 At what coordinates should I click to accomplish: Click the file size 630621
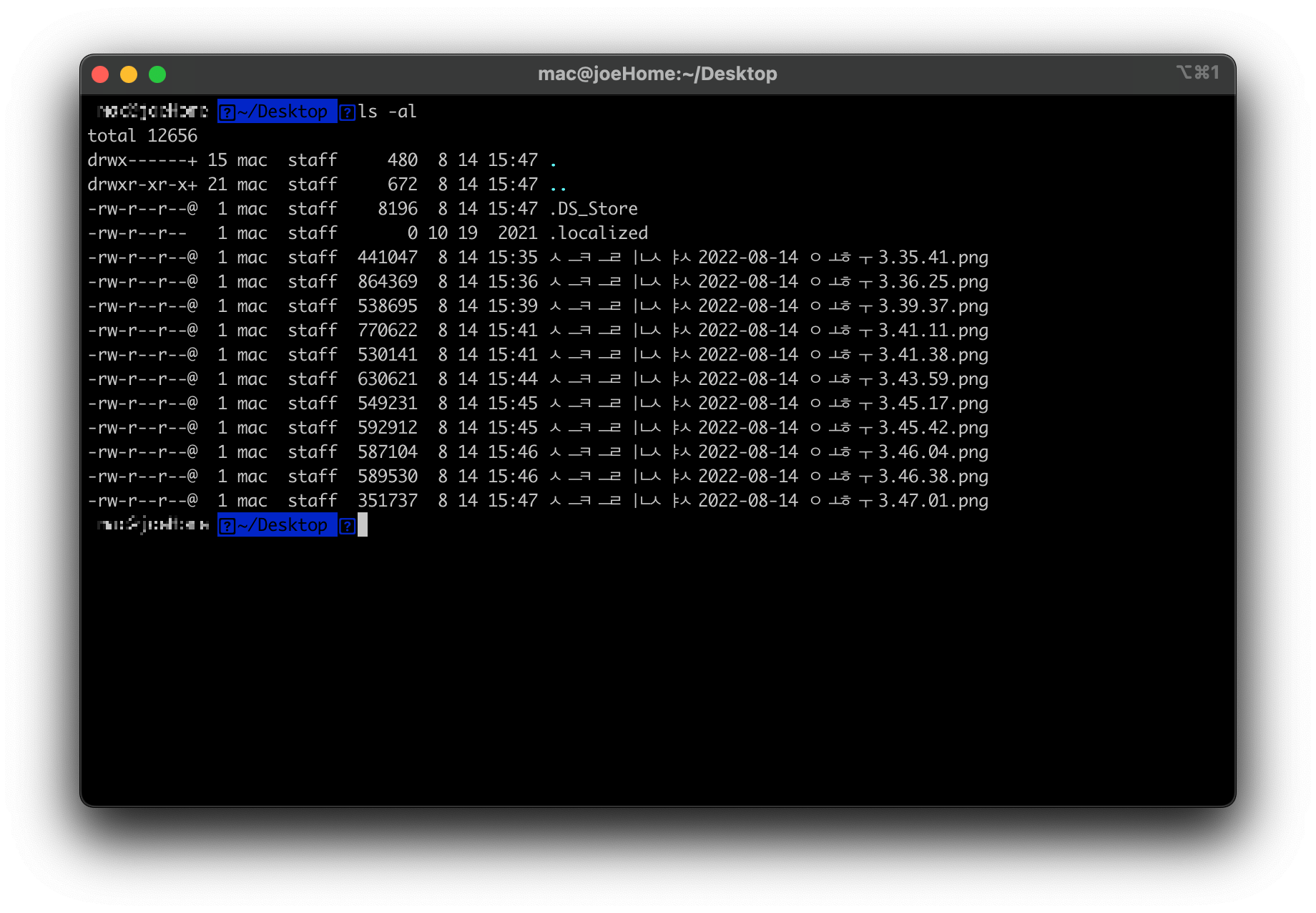388,379
